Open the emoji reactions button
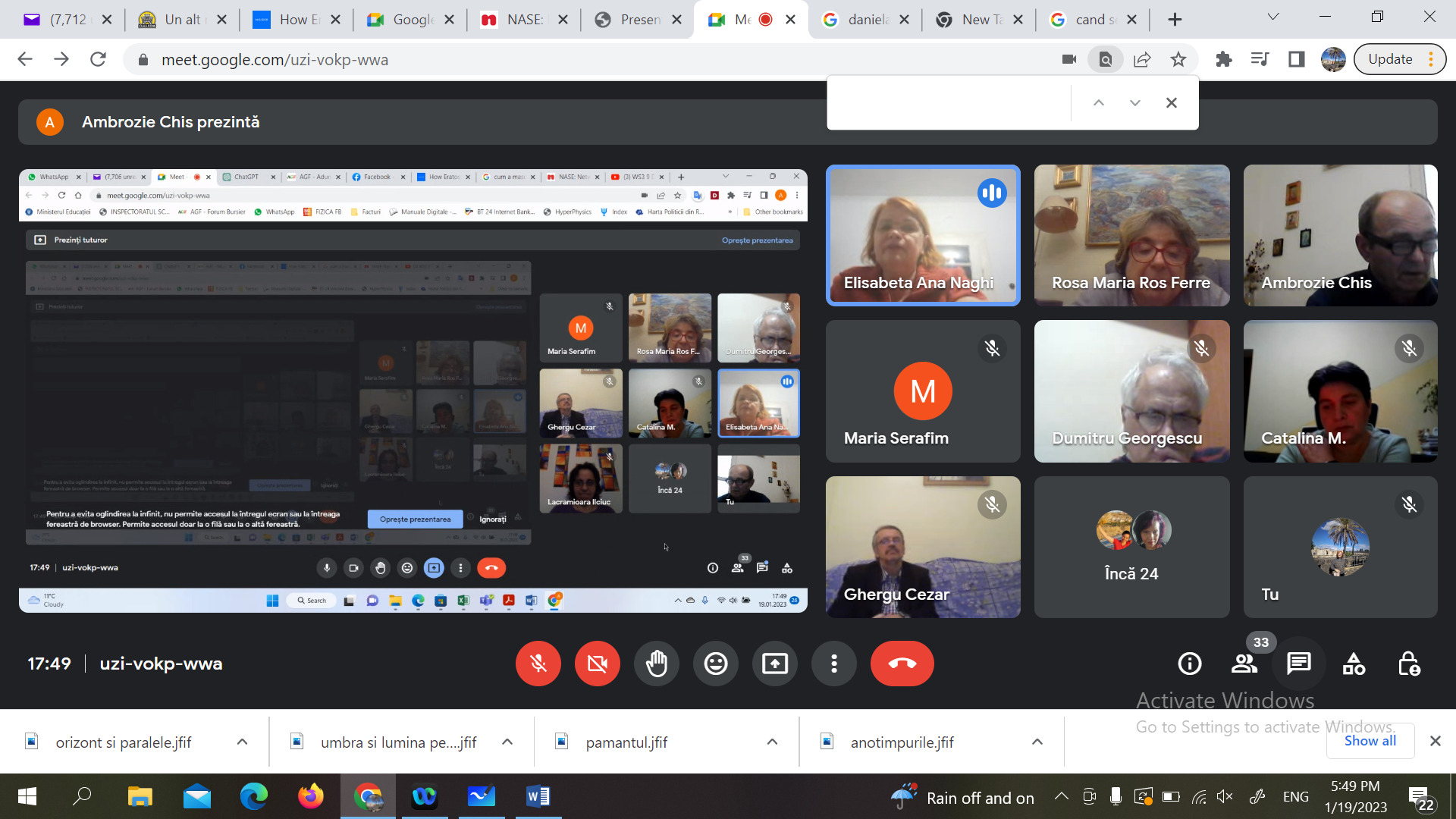This screenshot has width=1456, height=819. [716, 664]
